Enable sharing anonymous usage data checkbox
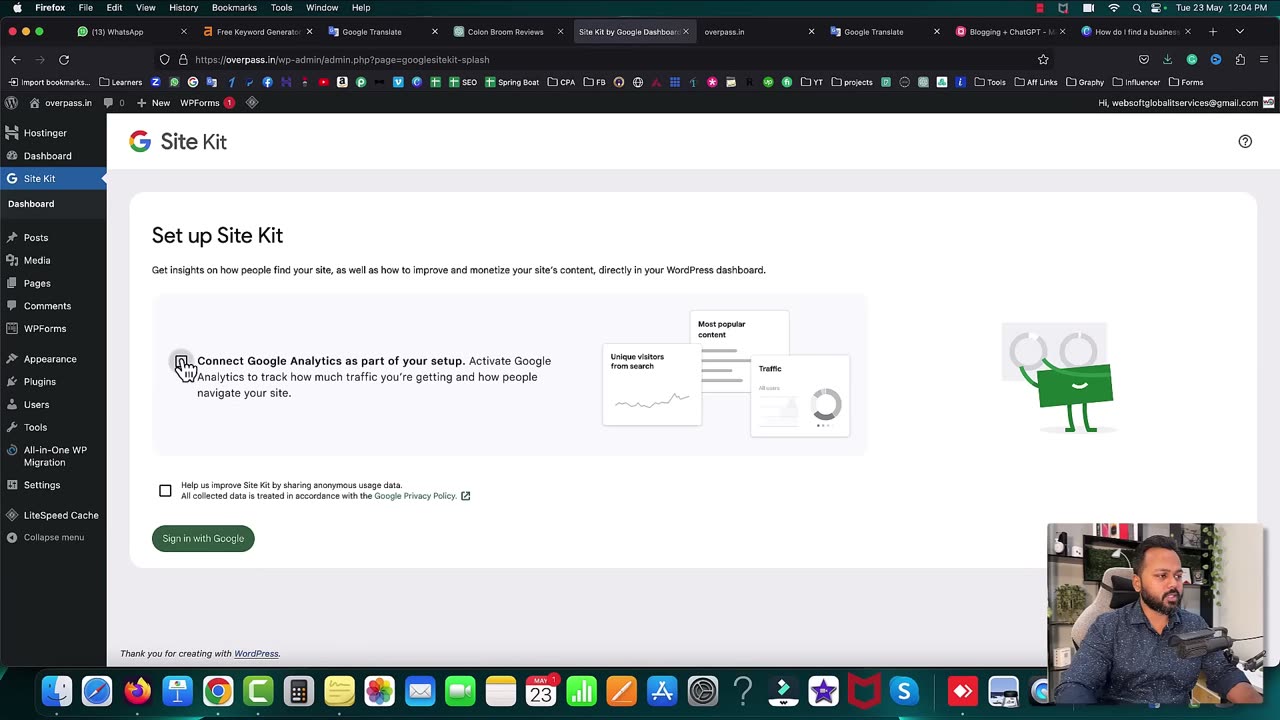 (165, 490)
